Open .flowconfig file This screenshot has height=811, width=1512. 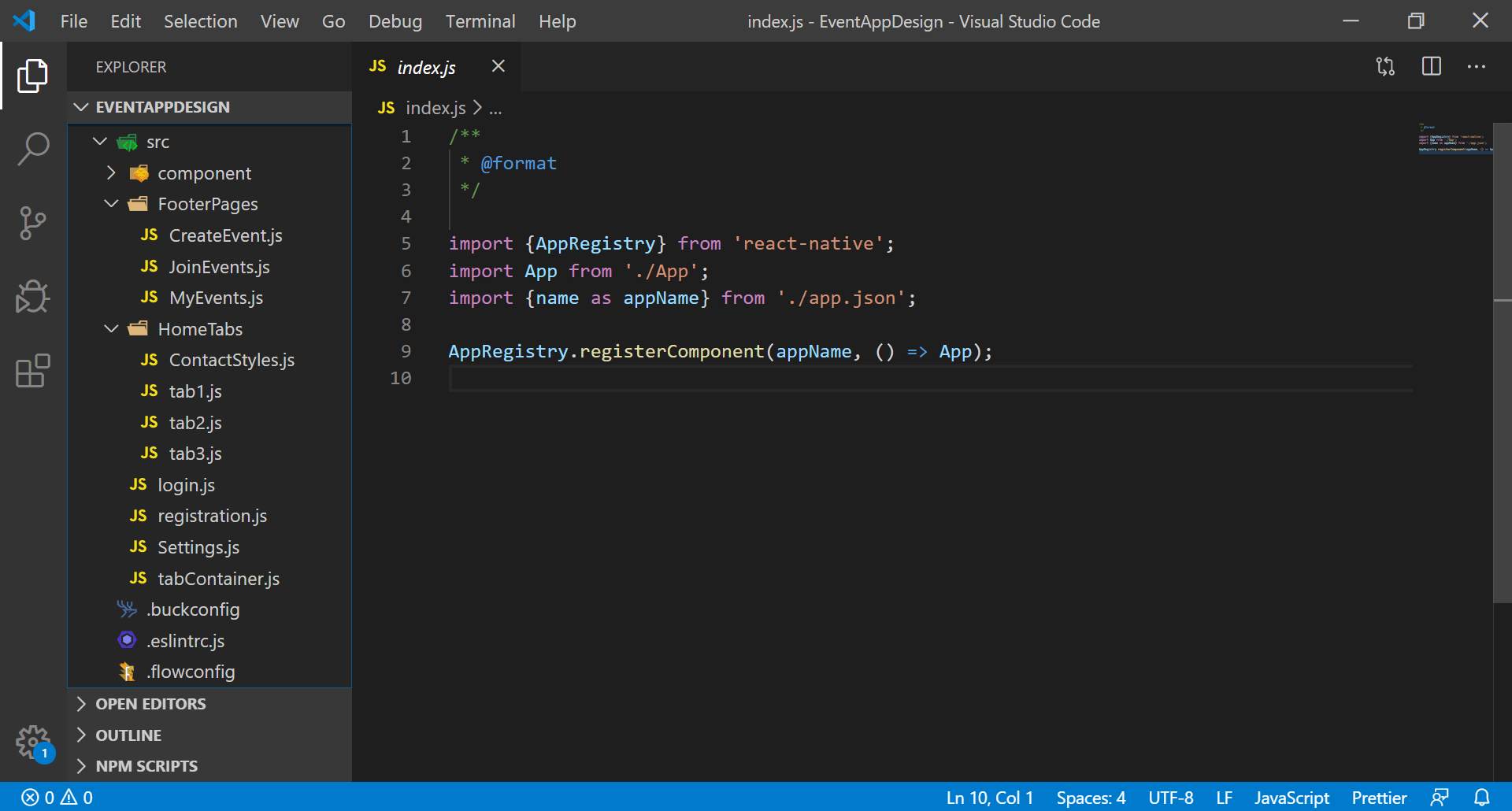pyautogui.click(x=209, y=672)
